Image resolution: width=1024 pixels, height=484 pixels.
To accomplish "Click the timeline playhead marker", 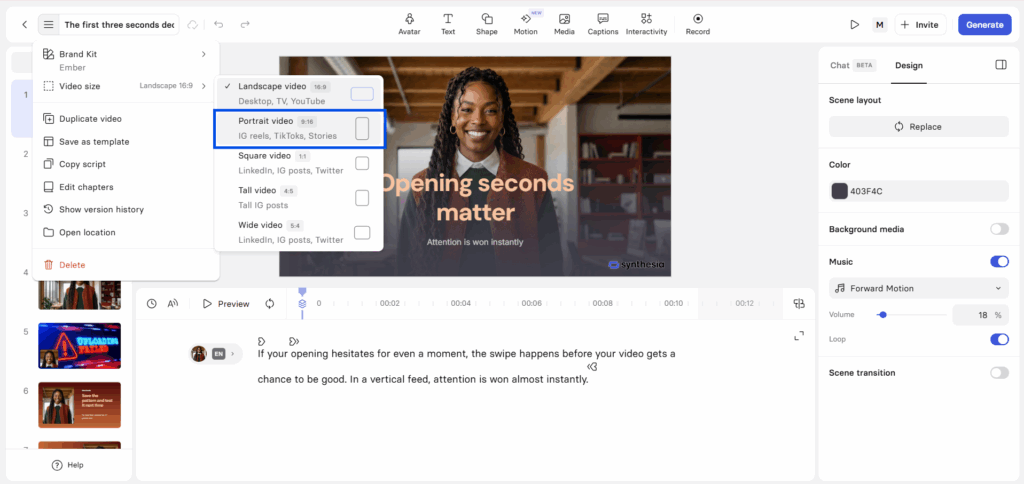I will click(302, 292).
